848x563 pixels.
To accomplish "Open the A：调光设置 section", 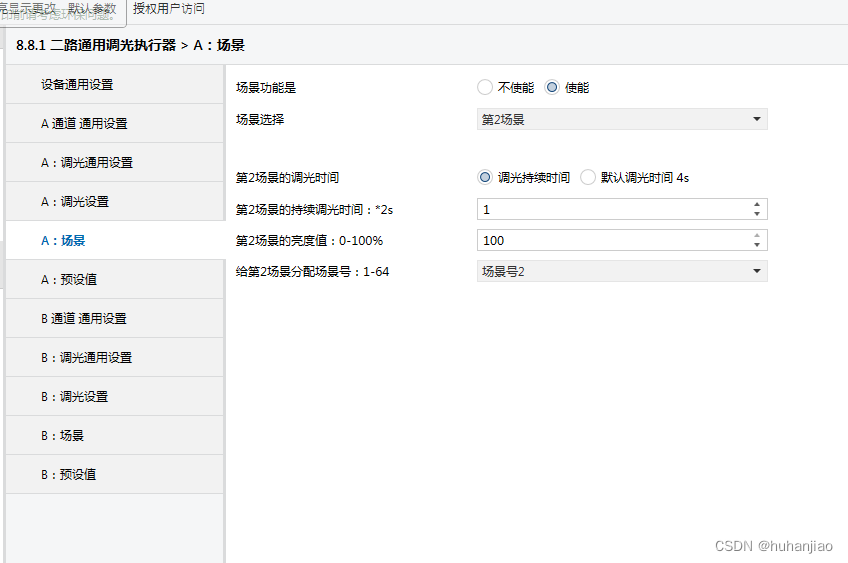I will pos(114,202).
